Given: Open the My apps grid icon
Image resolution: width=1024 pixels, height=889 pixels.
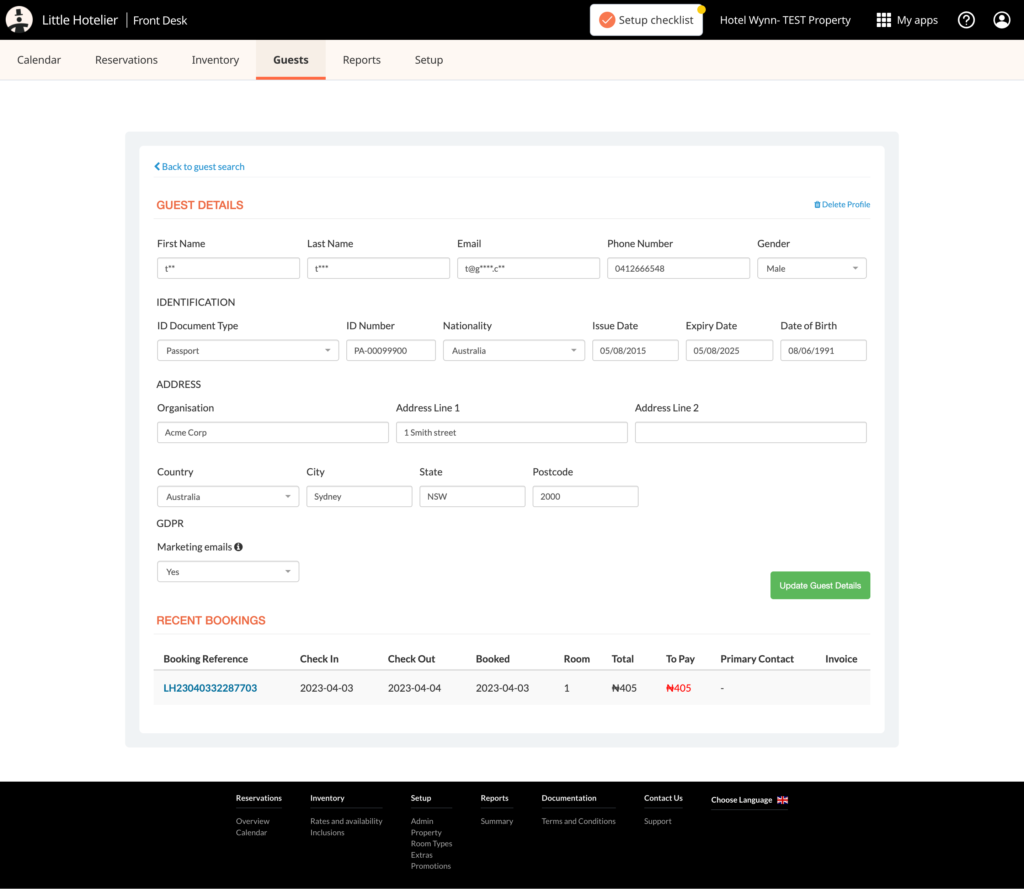Looking at the screenshot, I should (x=883, y=20).
